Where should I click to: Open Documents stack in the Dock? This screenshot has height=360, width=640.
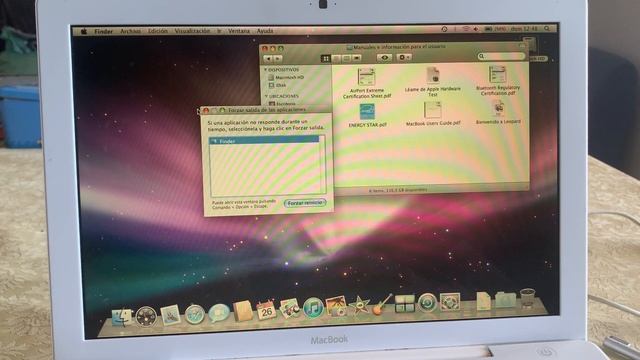(483, 301)
